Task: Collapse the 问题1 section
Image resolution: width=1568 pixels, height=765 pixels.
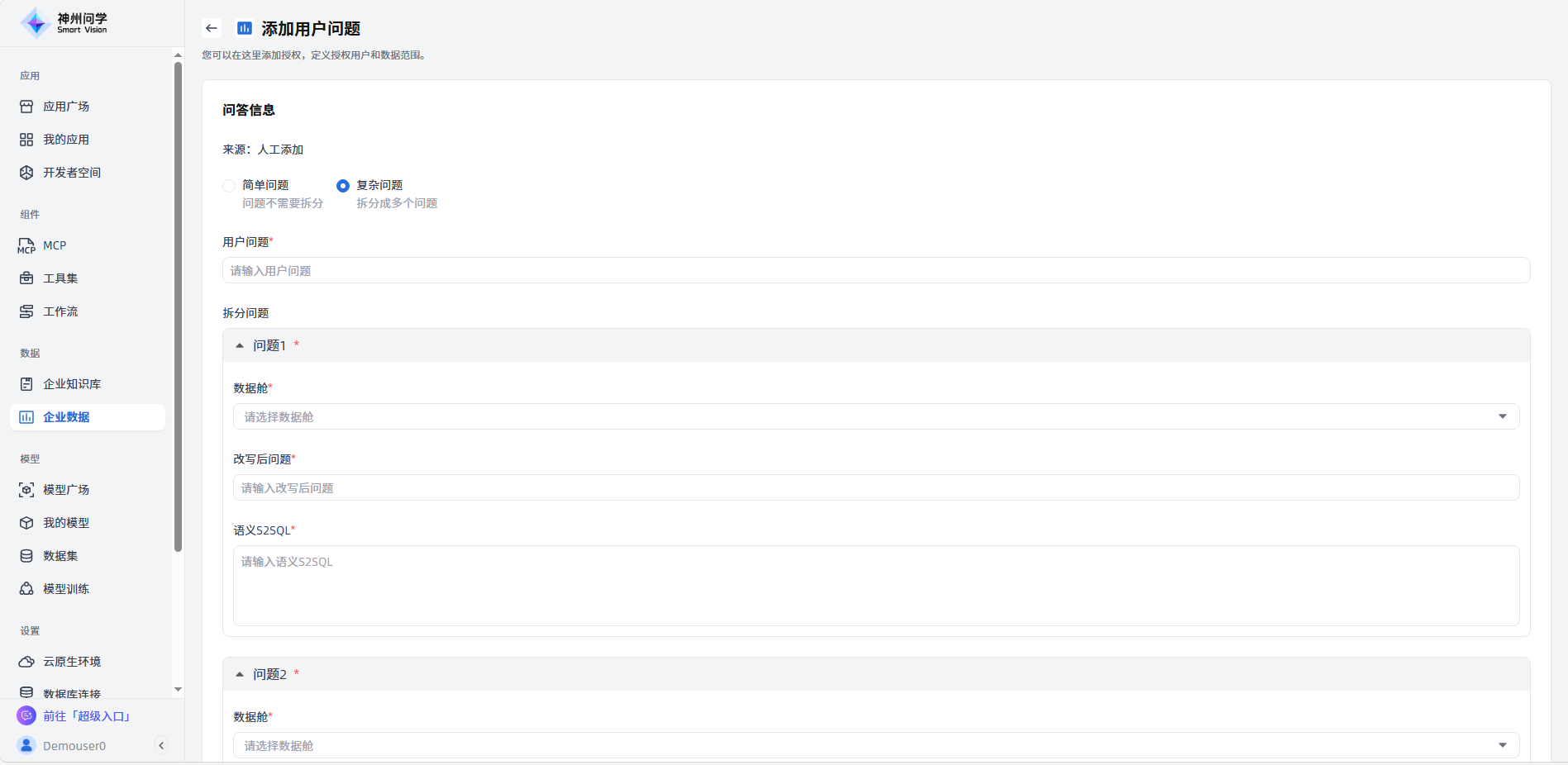Action: [240, 346]
